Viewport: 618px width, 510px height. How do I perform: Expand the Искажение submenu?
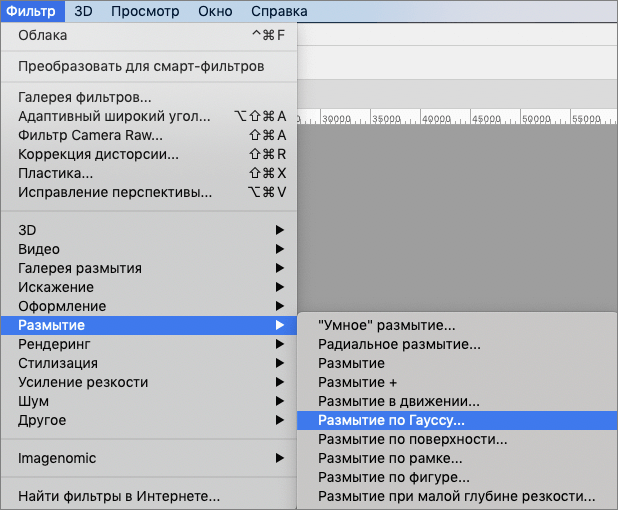click(149, 287)
